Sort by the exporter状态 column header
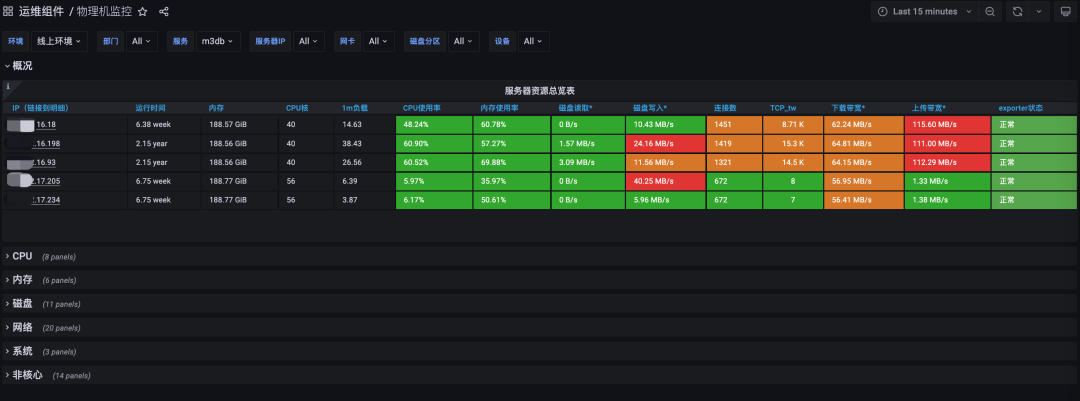The height and width of the screenshot is (401, 1080). point(1021,108)
